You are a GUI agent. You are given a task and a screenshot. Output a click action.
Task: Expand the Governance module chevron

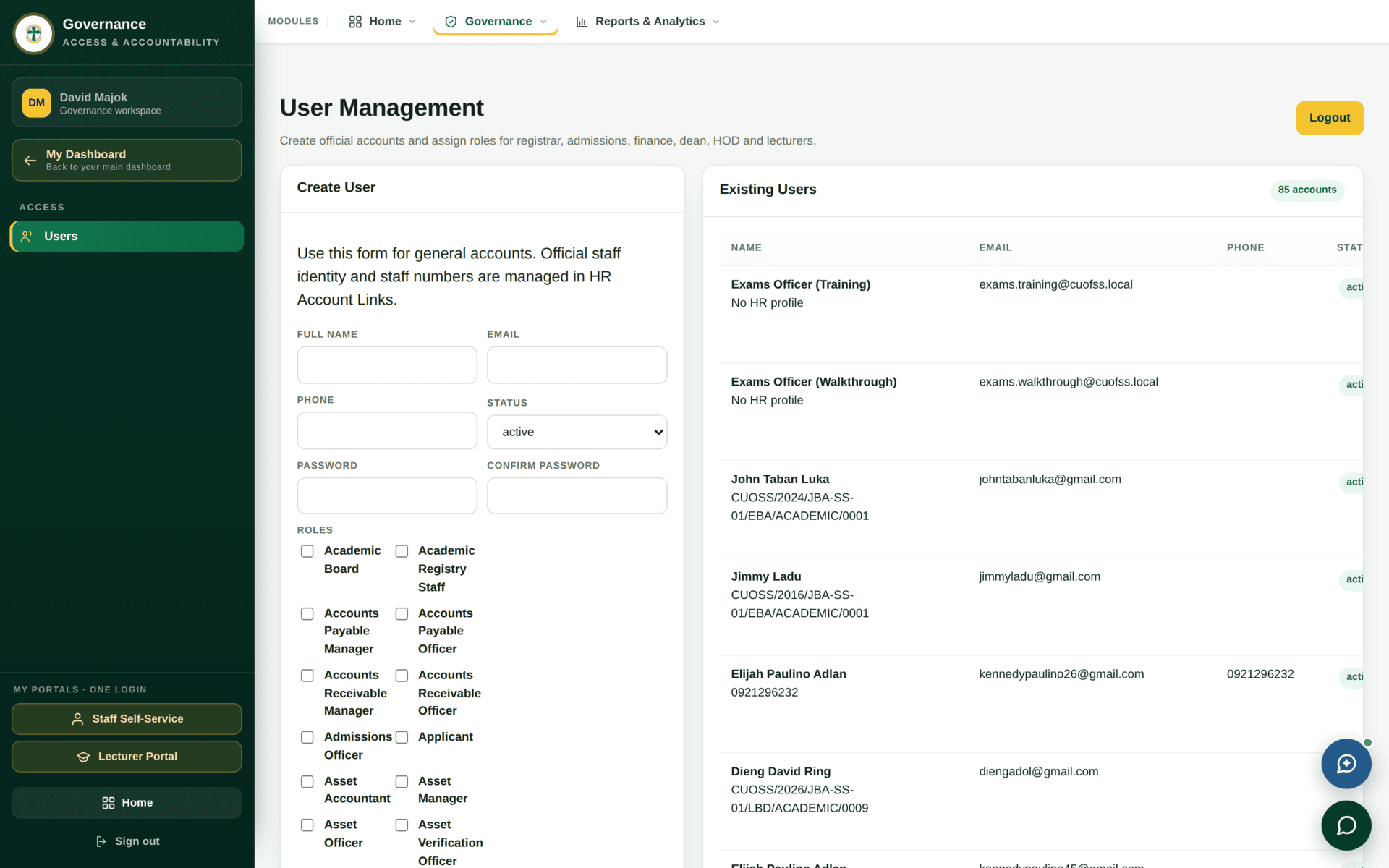[543, 22]
